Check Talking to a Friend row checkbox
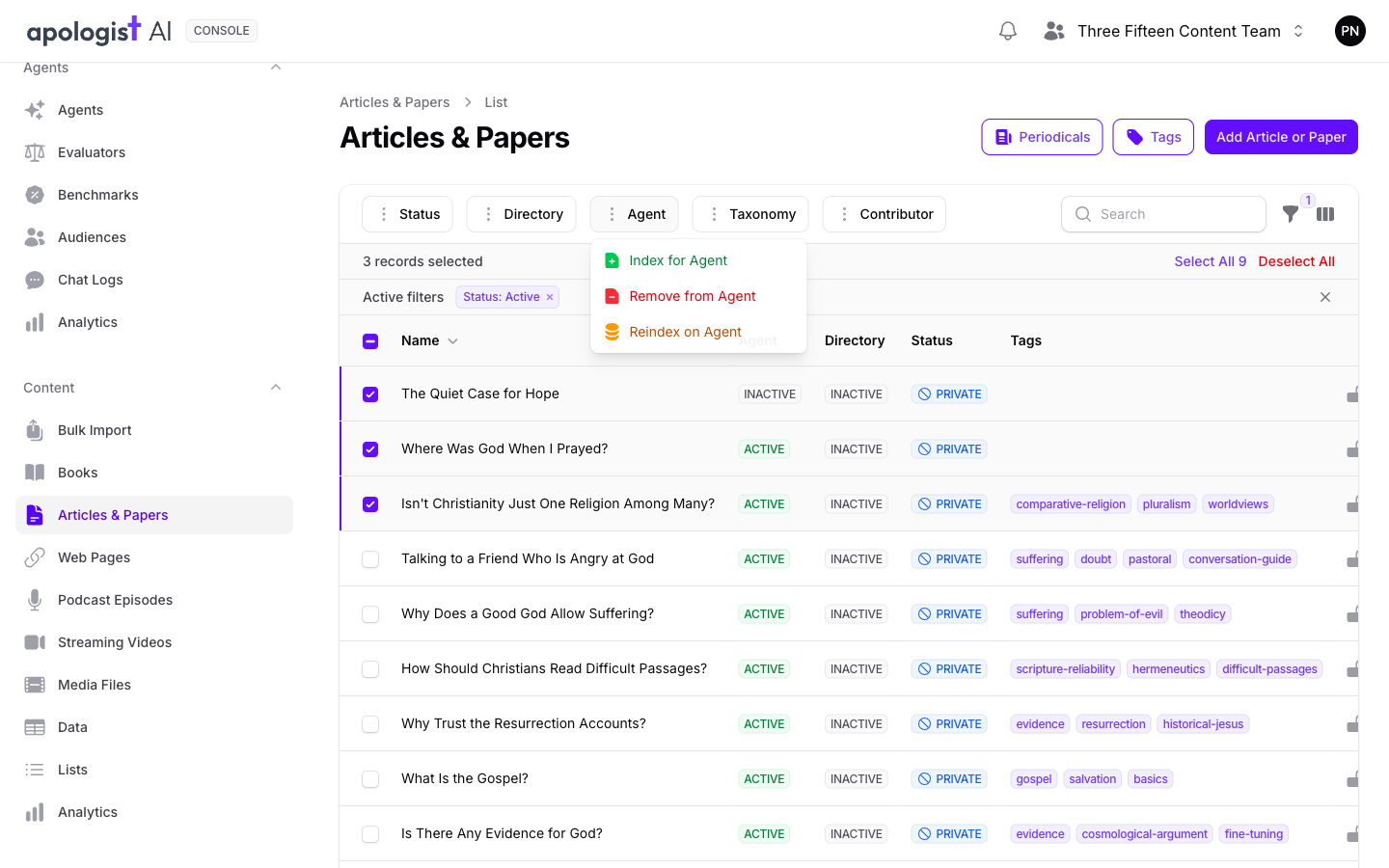Screen dimensions: 1389x868 tap(370, 559)
